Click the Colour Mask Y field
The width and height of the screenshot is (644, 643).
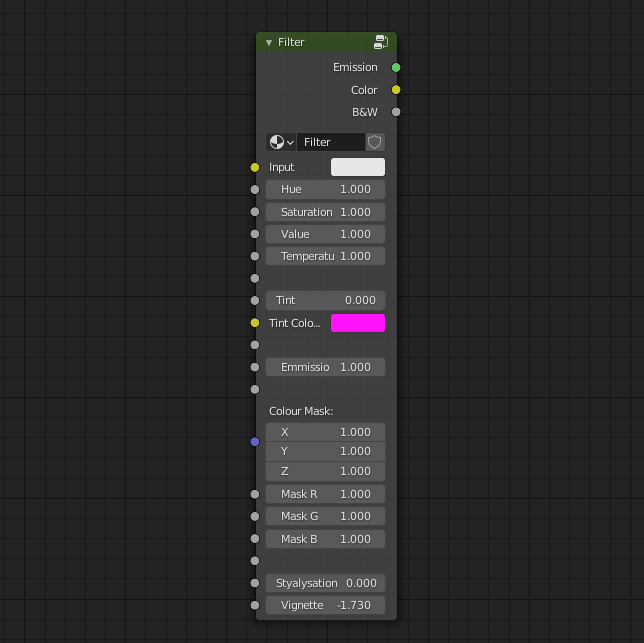tap(325, 452)
